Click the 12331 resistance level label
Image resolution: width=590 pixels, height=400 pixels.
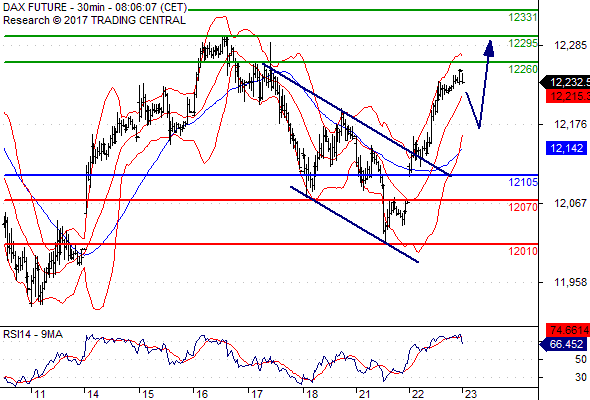(522, 17)
